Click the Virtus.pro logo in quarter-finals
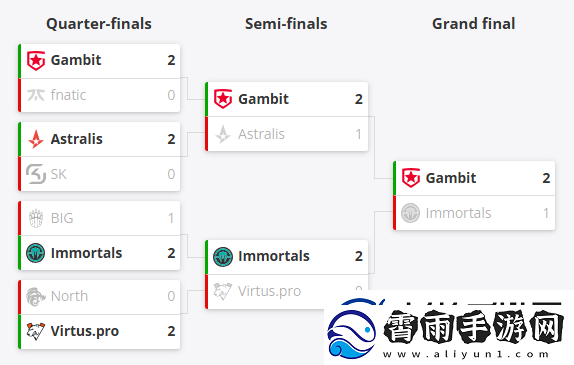Screen dimensions: 574x365 click(36, 331)
